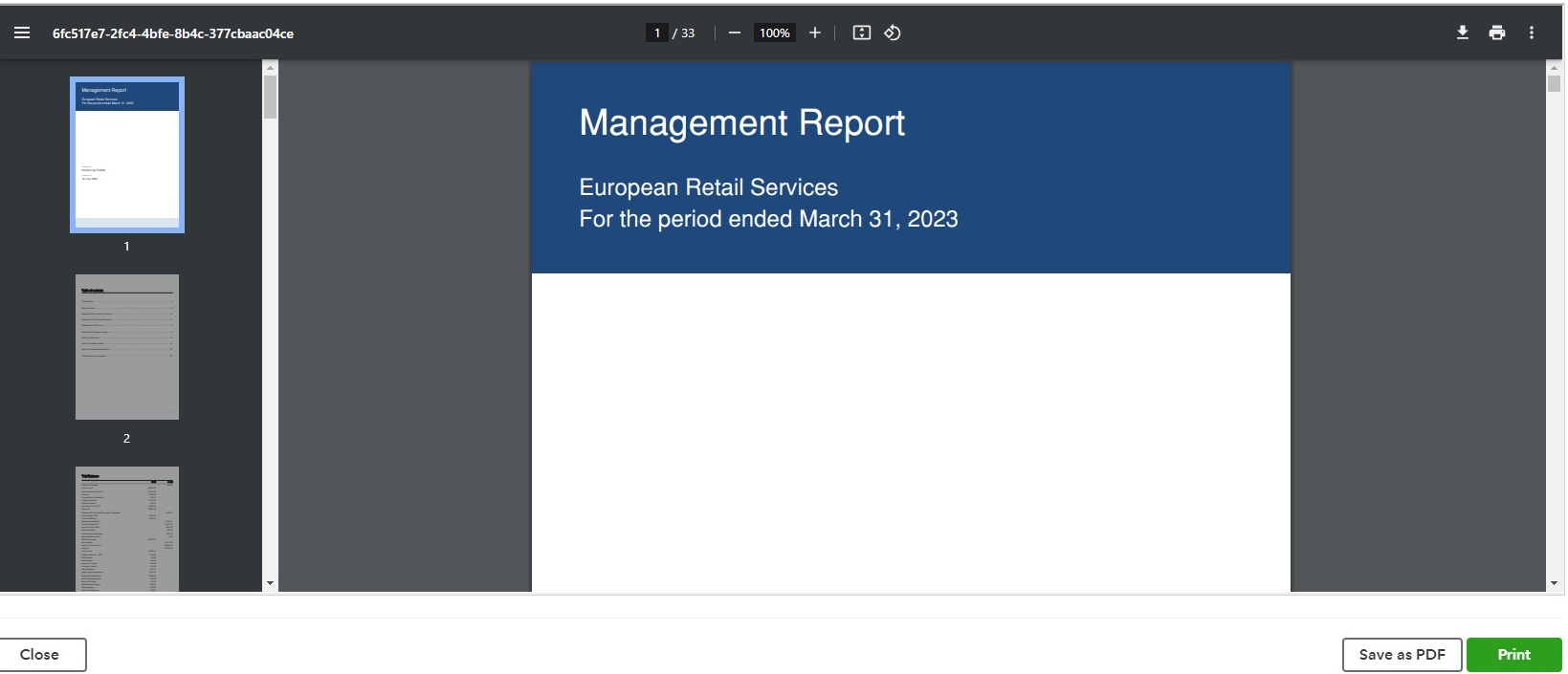The image size is (1568, 674).
Task: Jump to page 3 thumbnail
Action: (127, 528)
